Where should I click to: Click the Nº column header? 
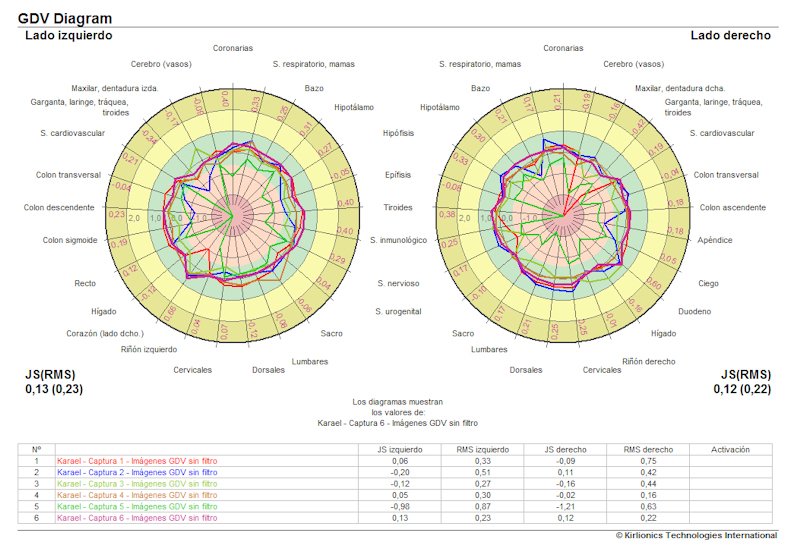36,450
